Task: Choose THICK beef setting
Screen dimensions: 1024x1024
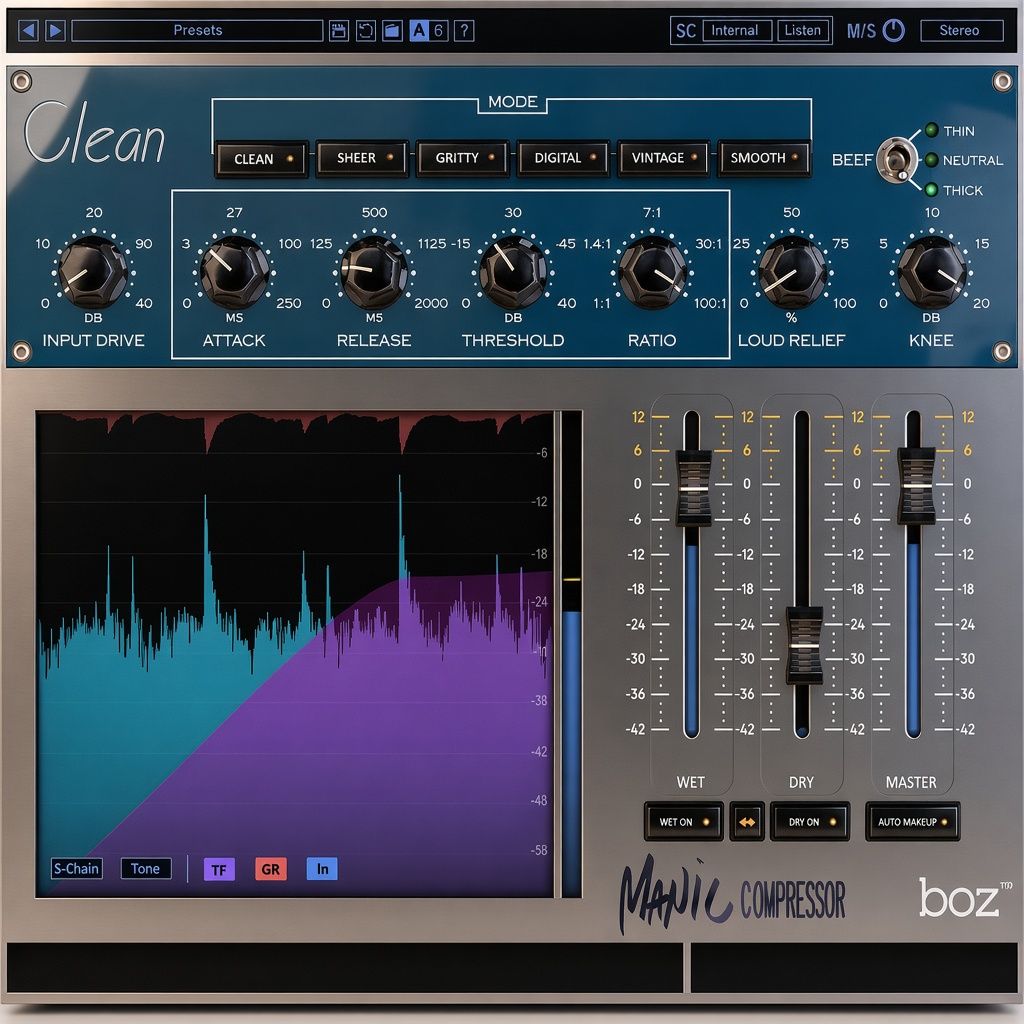Action: coord(955,190)
